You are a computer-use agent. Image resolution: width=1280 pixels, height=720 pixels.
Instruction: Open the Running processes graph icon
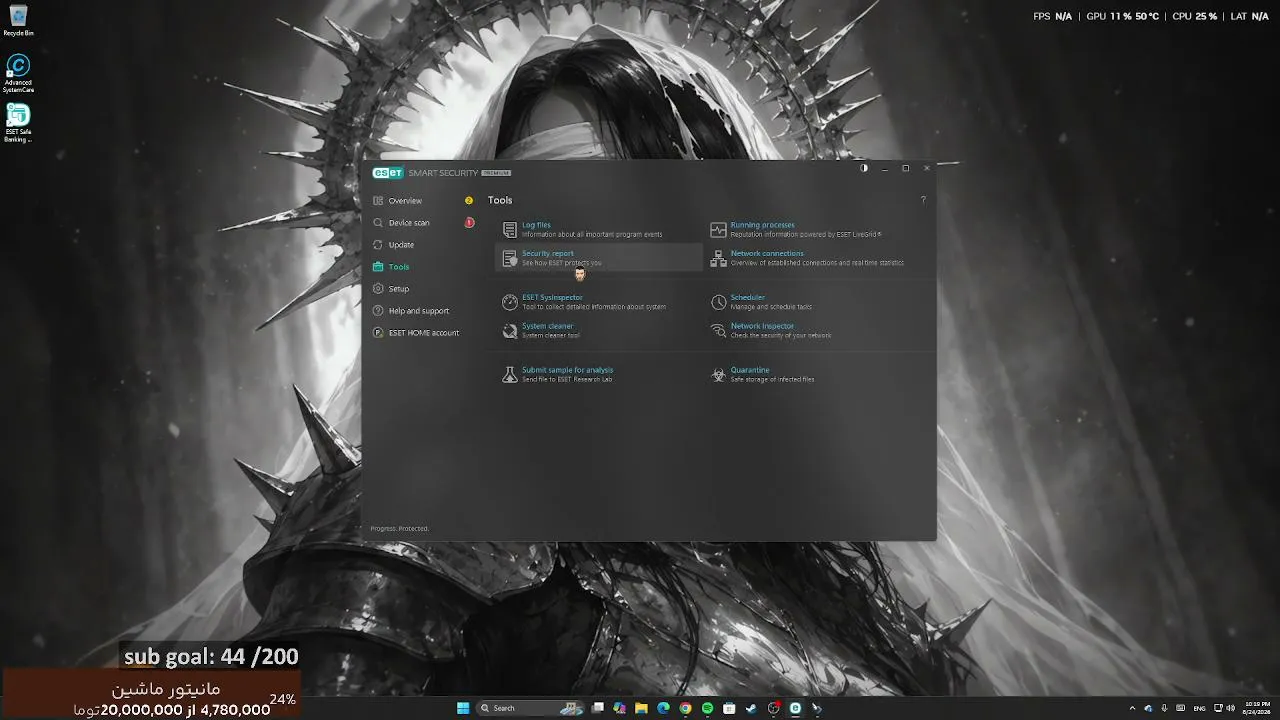718,230
